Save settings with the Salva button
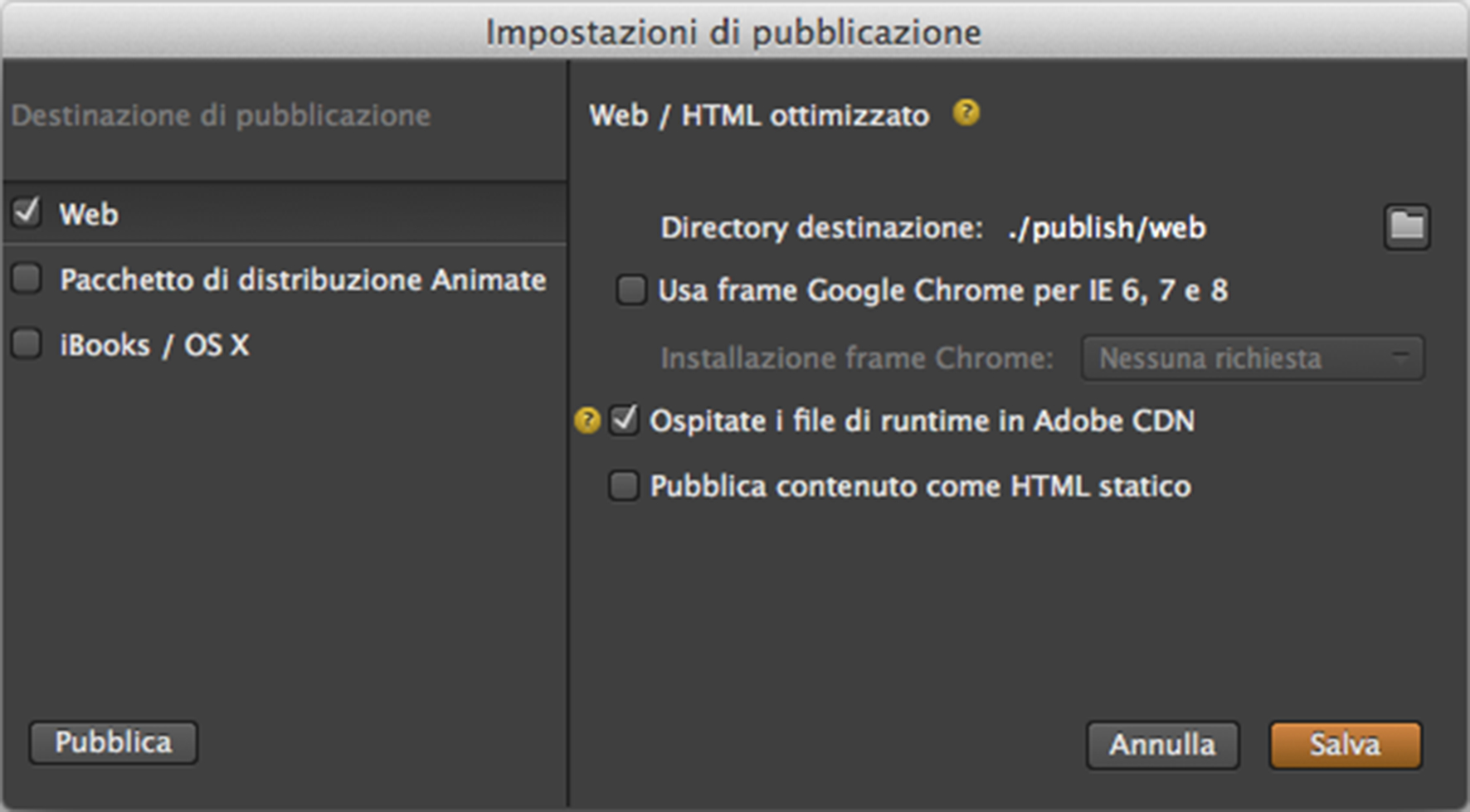The width and height of the screenshot is (1470, 812). (x=1345, y=745)
